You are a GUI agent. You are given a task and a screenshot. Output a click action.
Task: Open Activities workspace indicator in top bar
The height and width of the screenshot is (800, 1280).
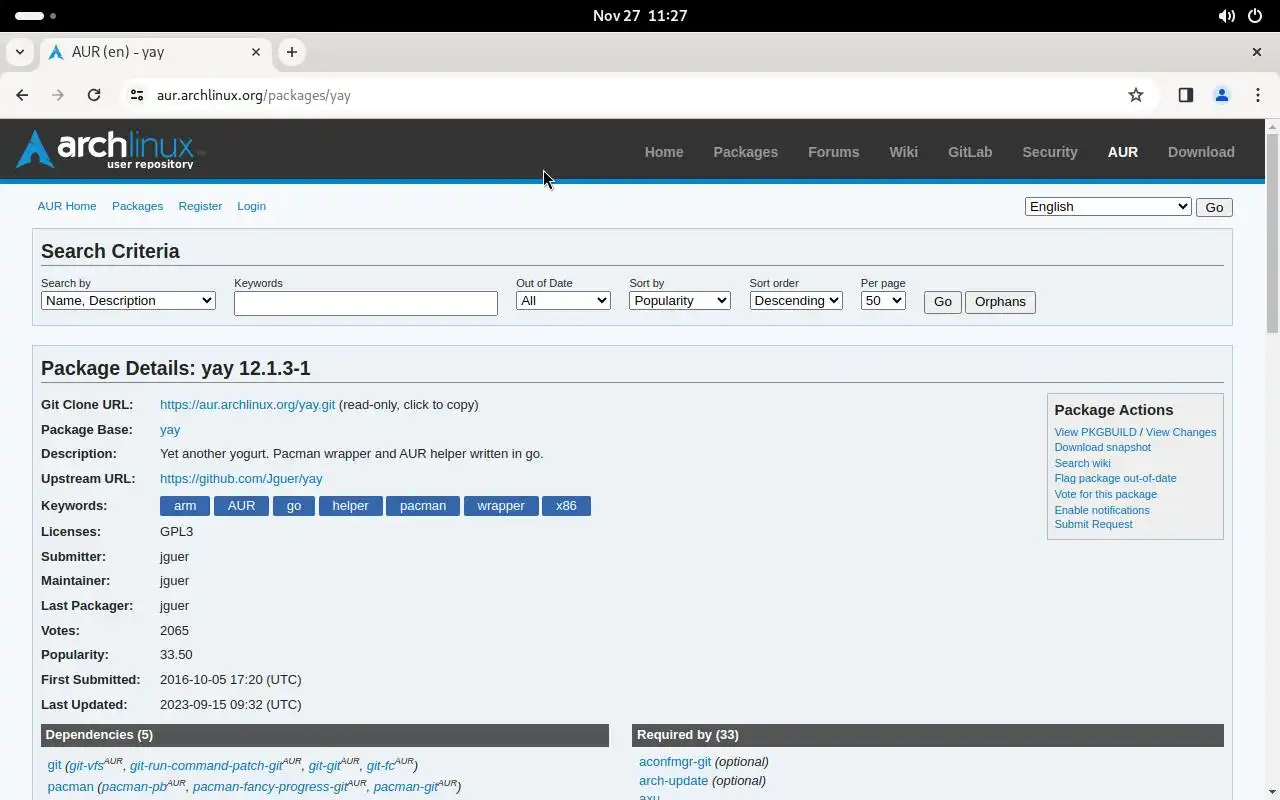tap(36, 16)
